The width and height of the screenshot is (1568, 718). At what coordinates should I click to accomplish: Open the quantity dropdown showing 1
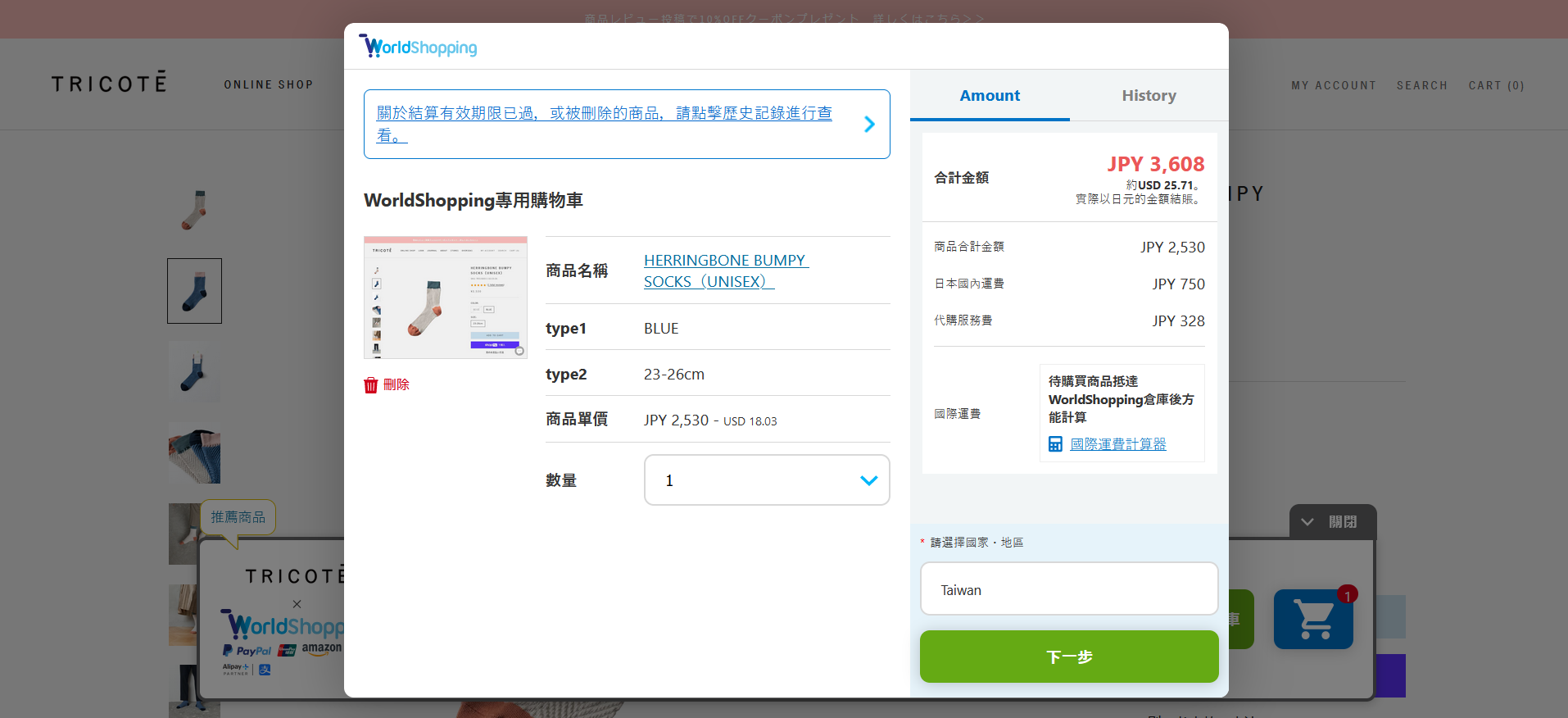(x=767, y=480)
